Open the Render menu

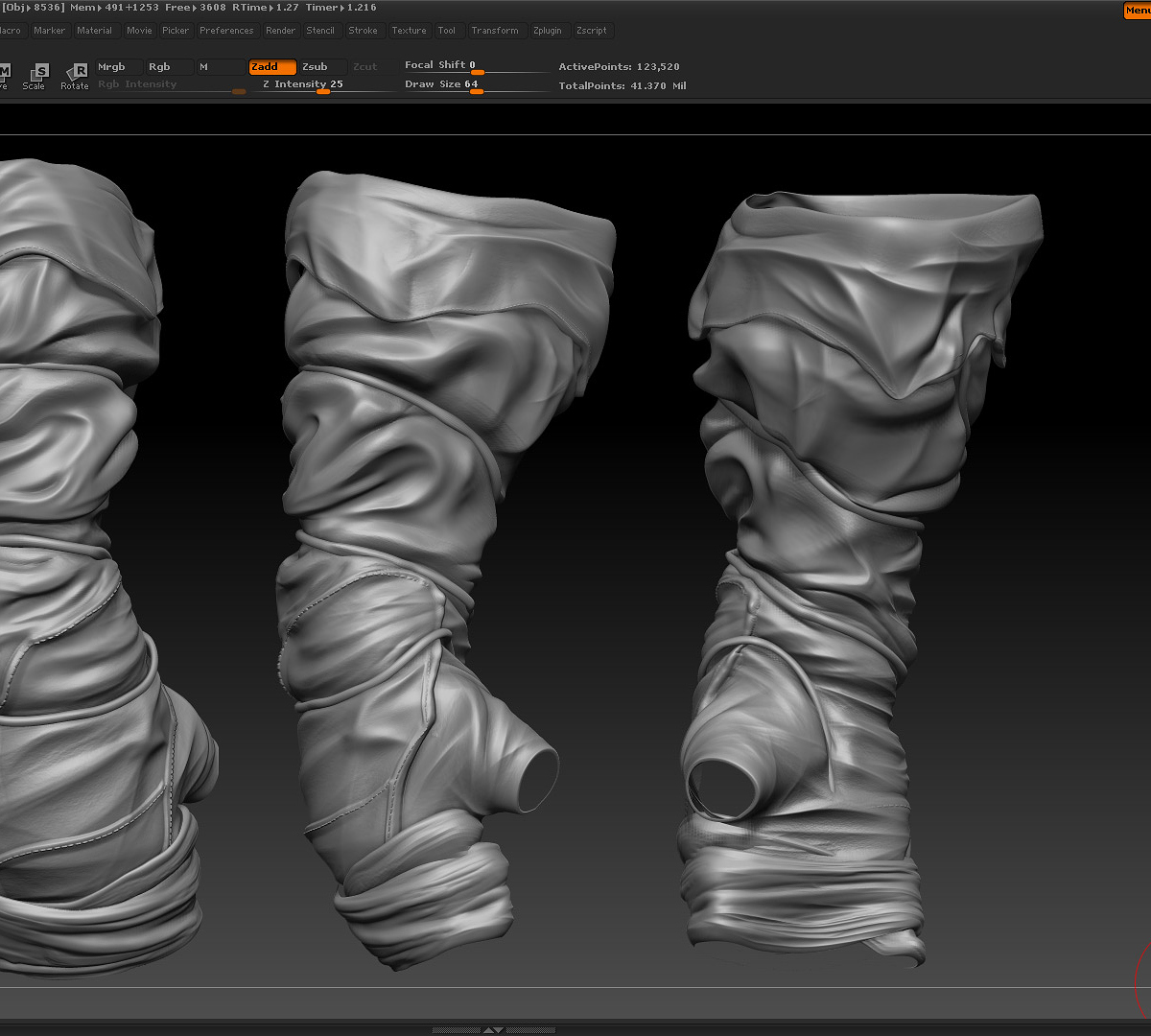point(281,31)
